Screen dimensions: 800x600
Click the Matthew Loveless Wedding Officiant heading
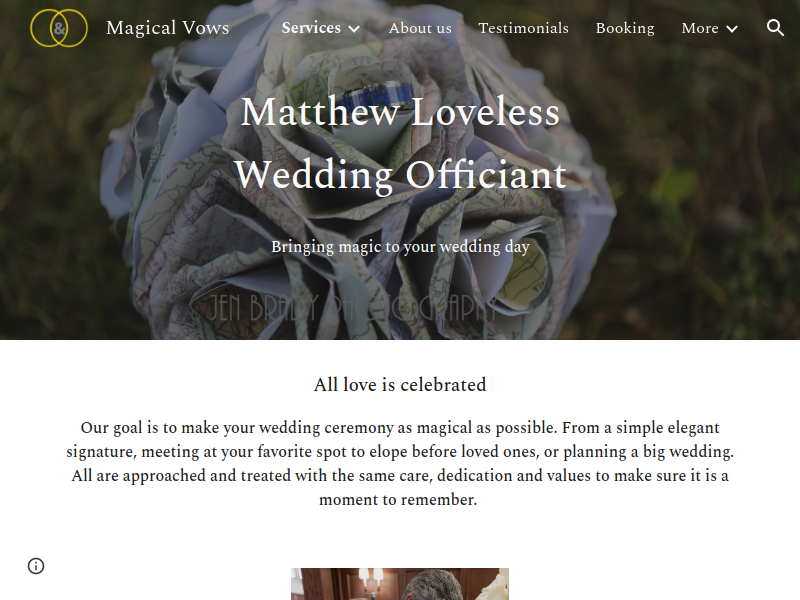[401, 143]
